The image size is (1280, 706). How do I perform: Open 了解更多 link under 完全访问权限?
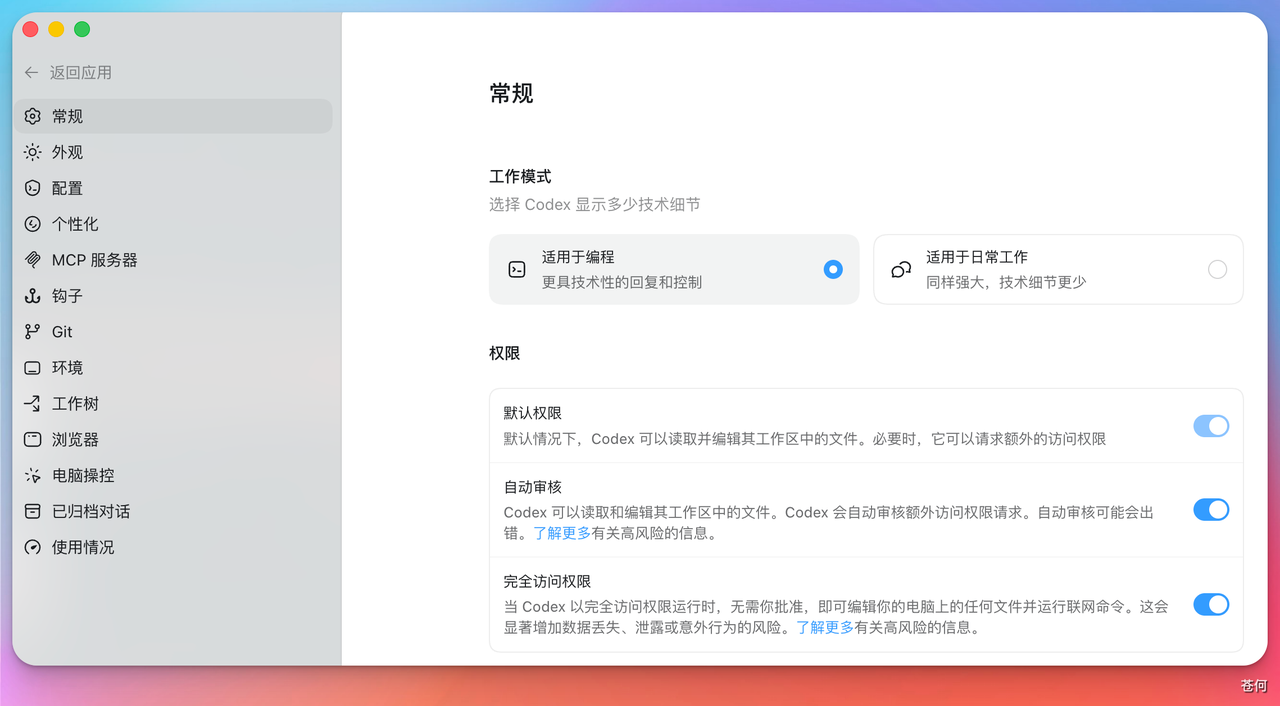[x=825, y=629]
